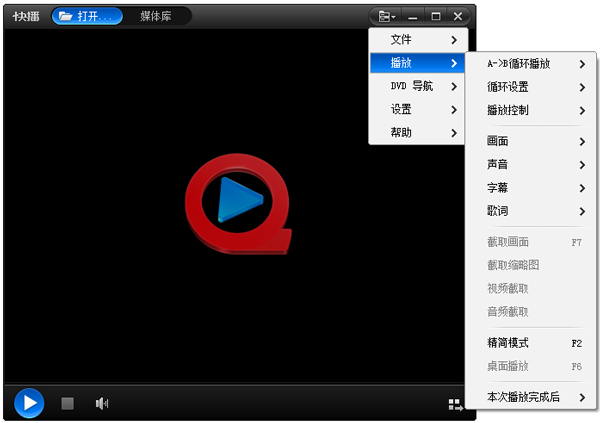Switch to the 媒体库 tab

156,17
